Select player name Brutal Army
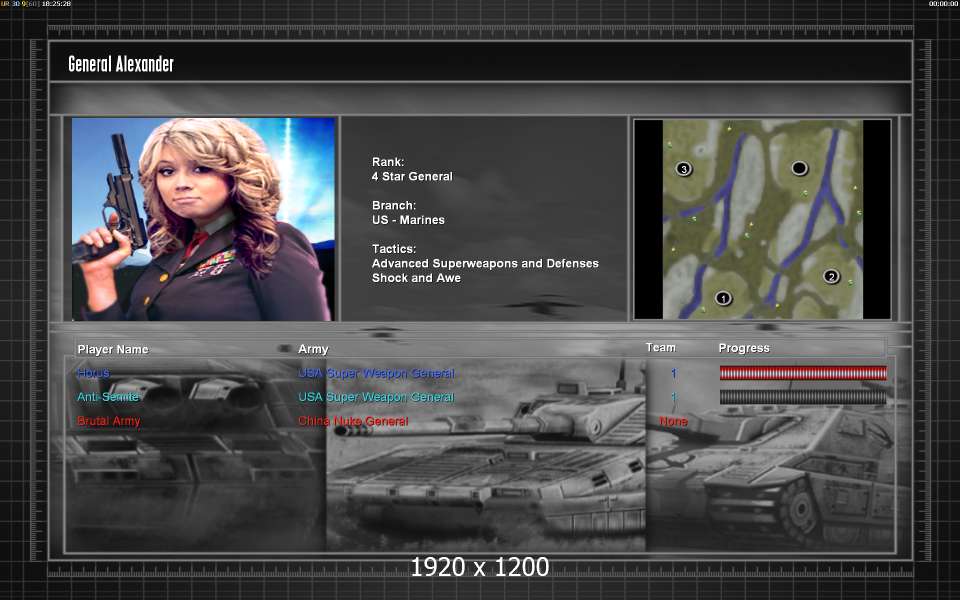The image size is (960, 600). pos(108,421)
